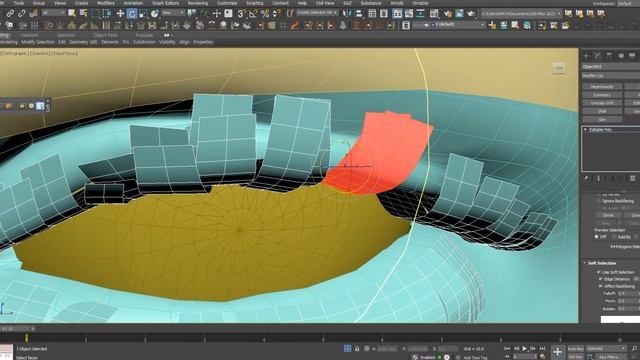Open the Create Selection Set dropdown
The image size is (640, 360).
[x=318, y=13]
